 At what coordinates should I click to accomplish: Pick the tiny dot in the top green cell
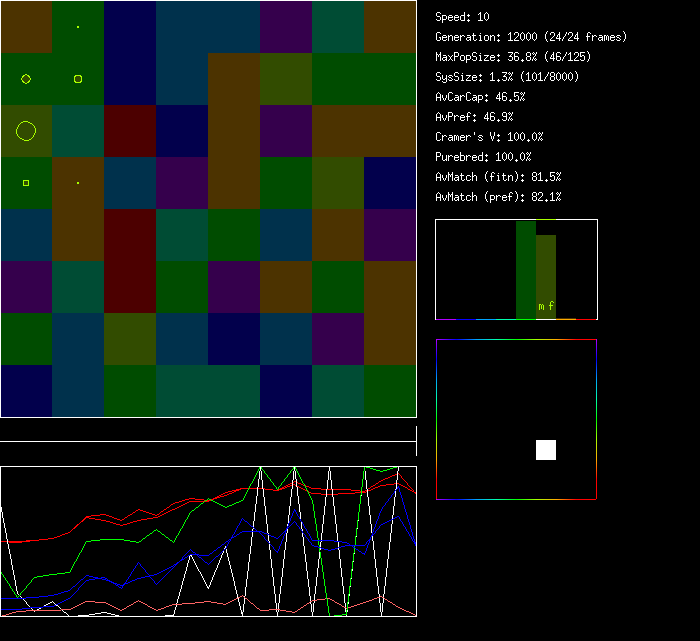pos(78,27)
